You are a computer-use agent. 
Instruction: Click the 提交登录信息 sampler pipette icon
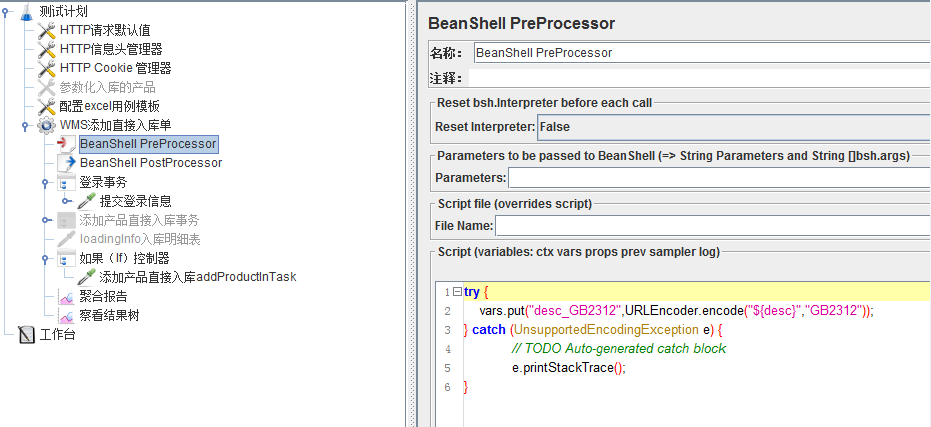click(86, 201)
